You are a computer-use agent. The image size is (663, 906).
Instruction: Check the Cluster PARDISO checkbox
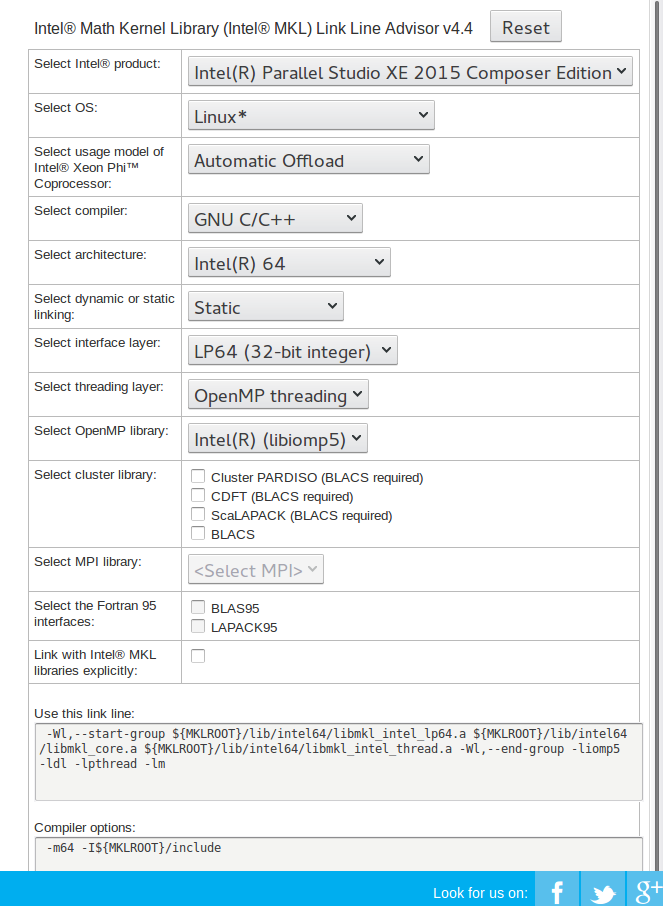coord(198,476)
